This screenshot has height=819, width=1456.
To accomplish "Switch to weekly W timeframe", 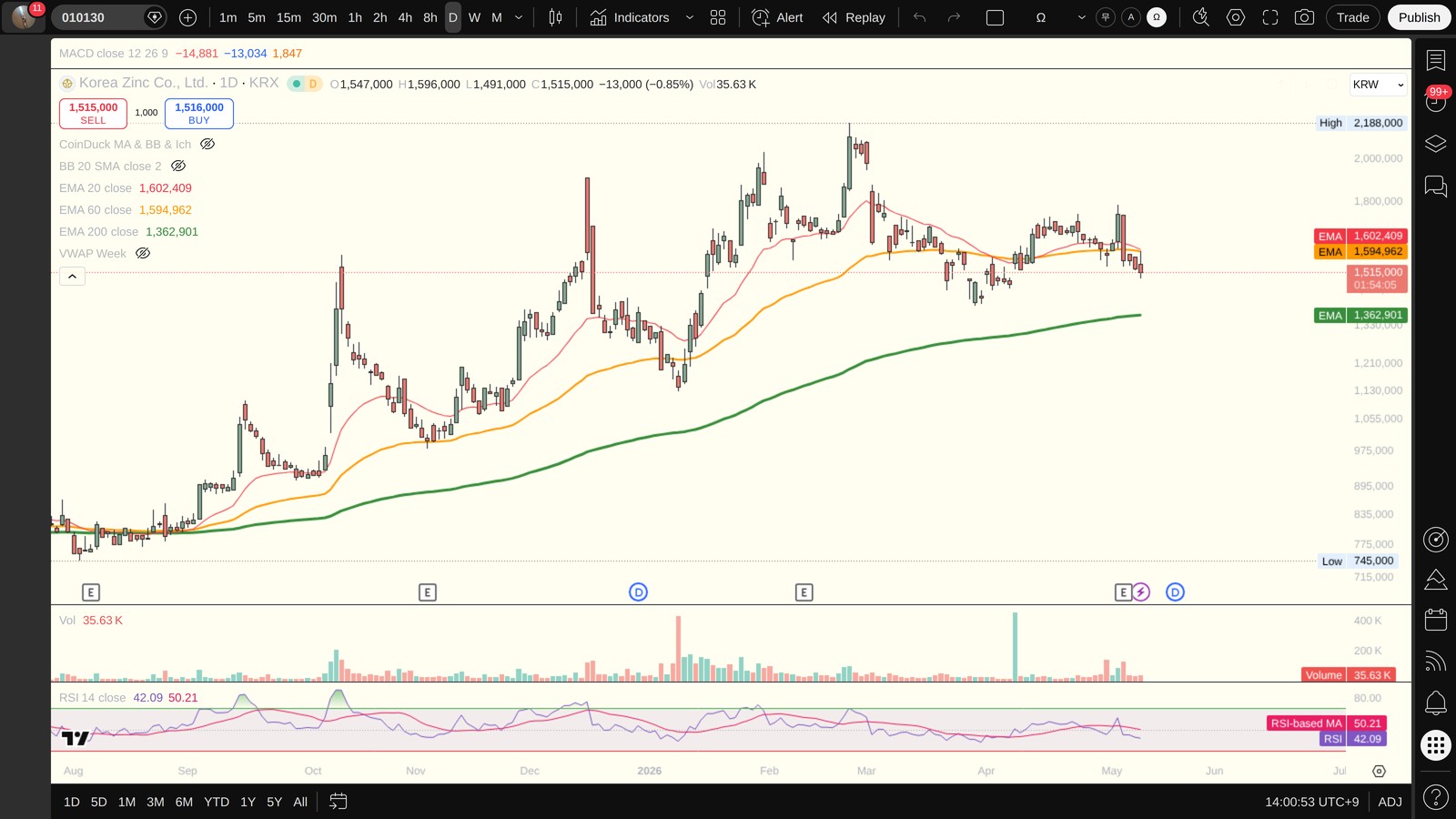I will (x=474, y=17).
